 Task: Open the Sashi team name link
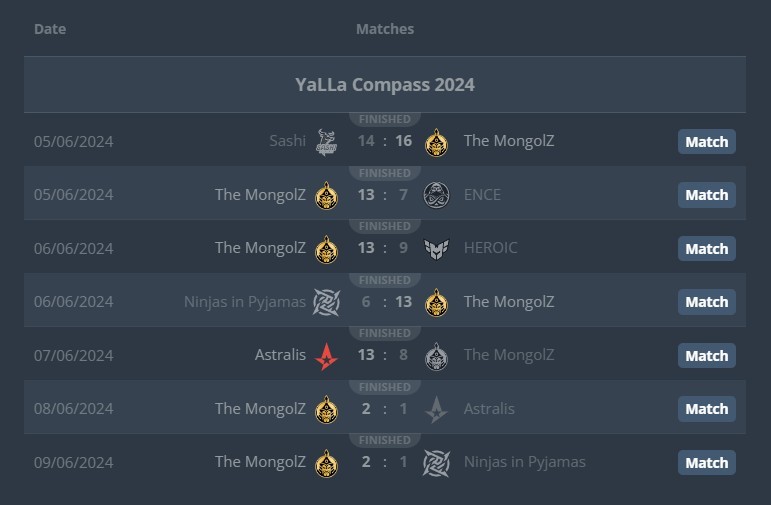click(288, 141)
